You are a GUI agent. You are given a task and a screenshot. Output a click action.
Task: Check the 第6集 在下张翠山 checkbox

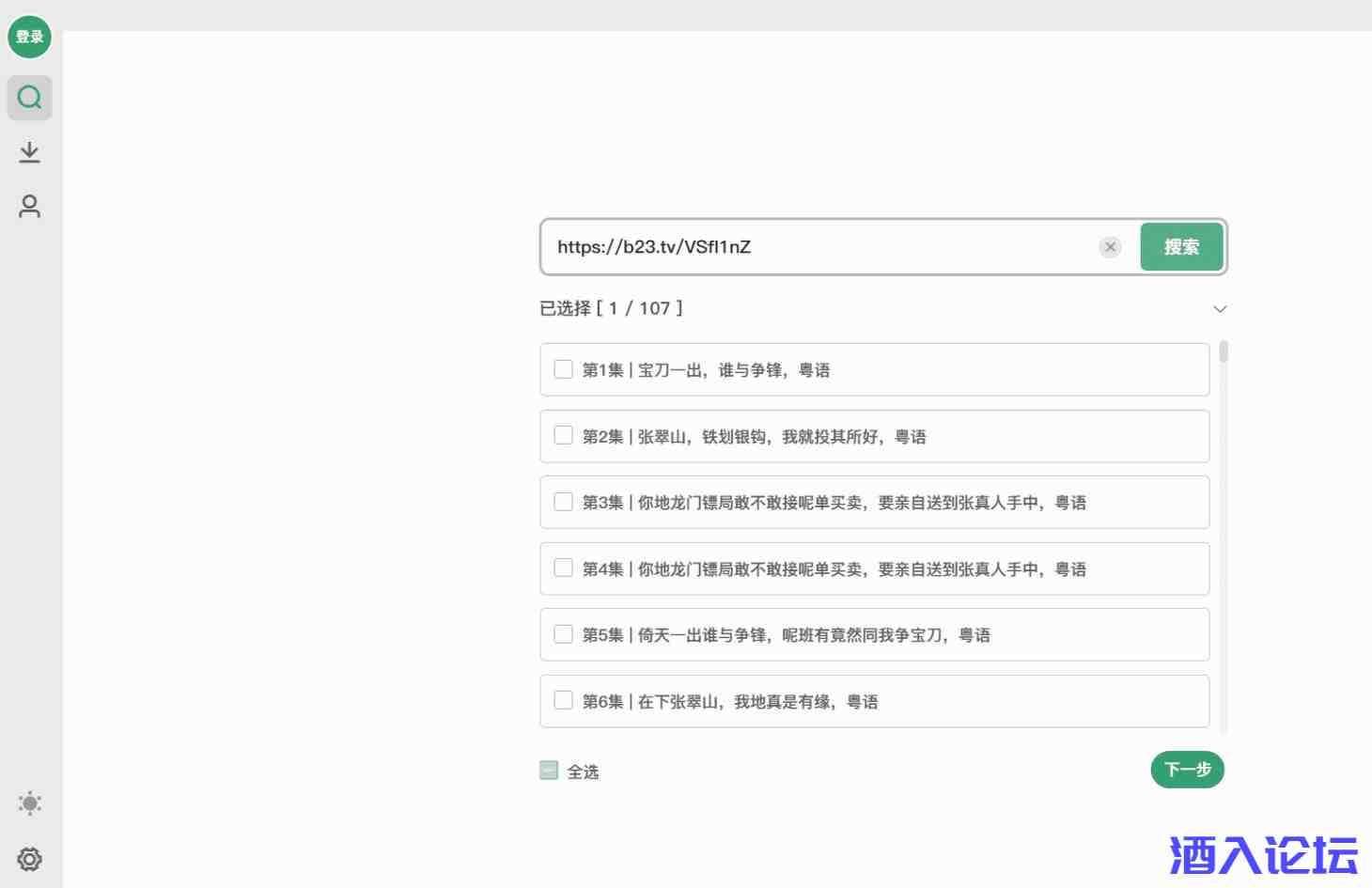(564, 700)
